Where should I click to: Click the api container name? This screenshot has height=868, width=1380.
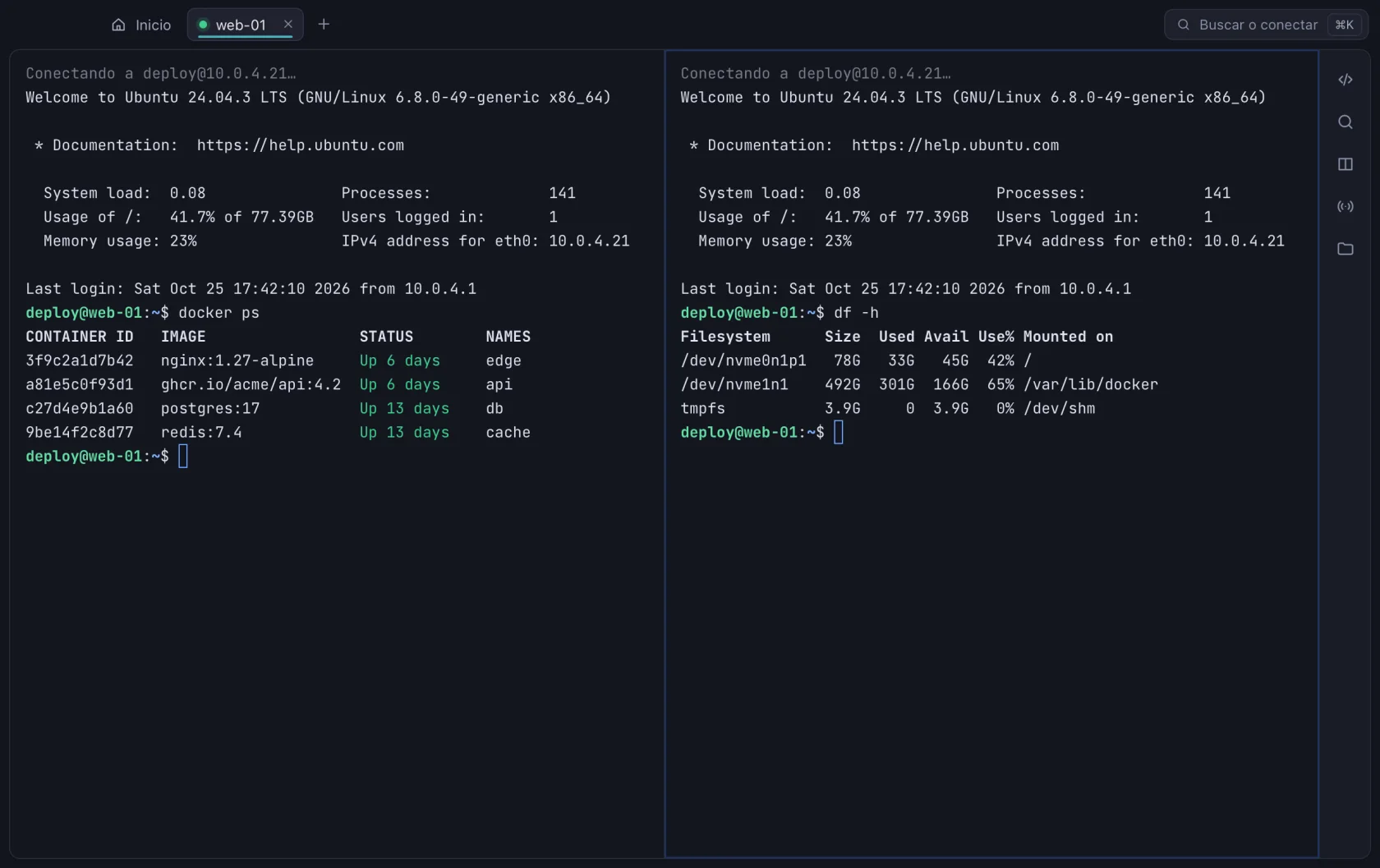(x=499, y=384)
